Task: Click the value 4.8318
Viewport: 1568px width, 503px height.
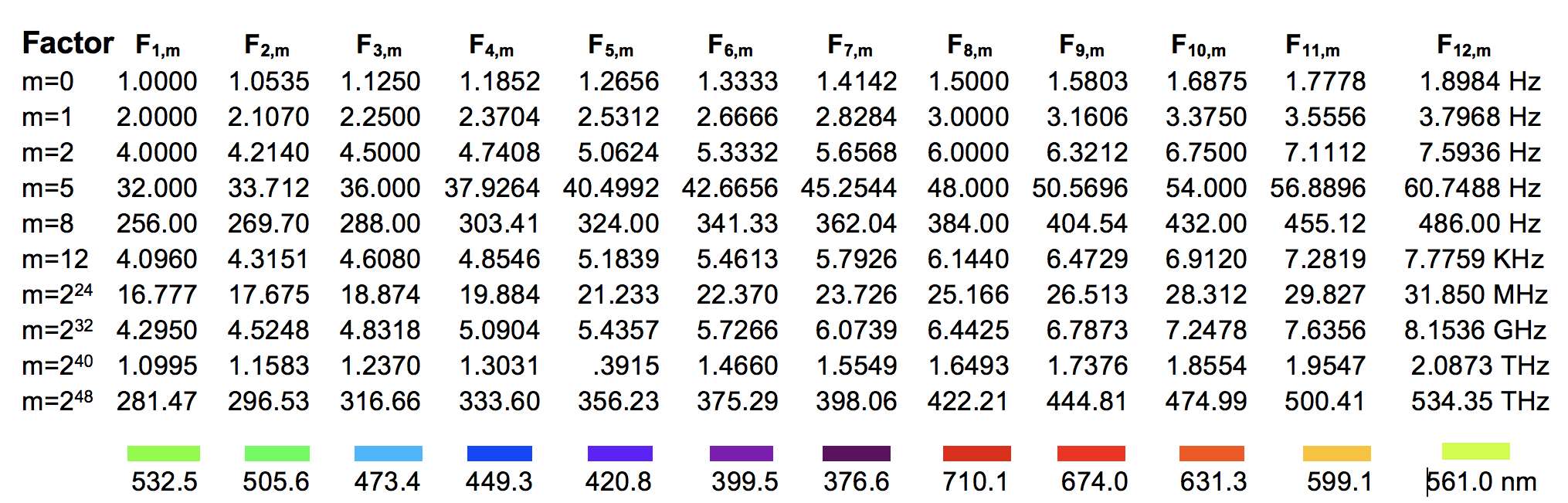Action: click(380, 330)
